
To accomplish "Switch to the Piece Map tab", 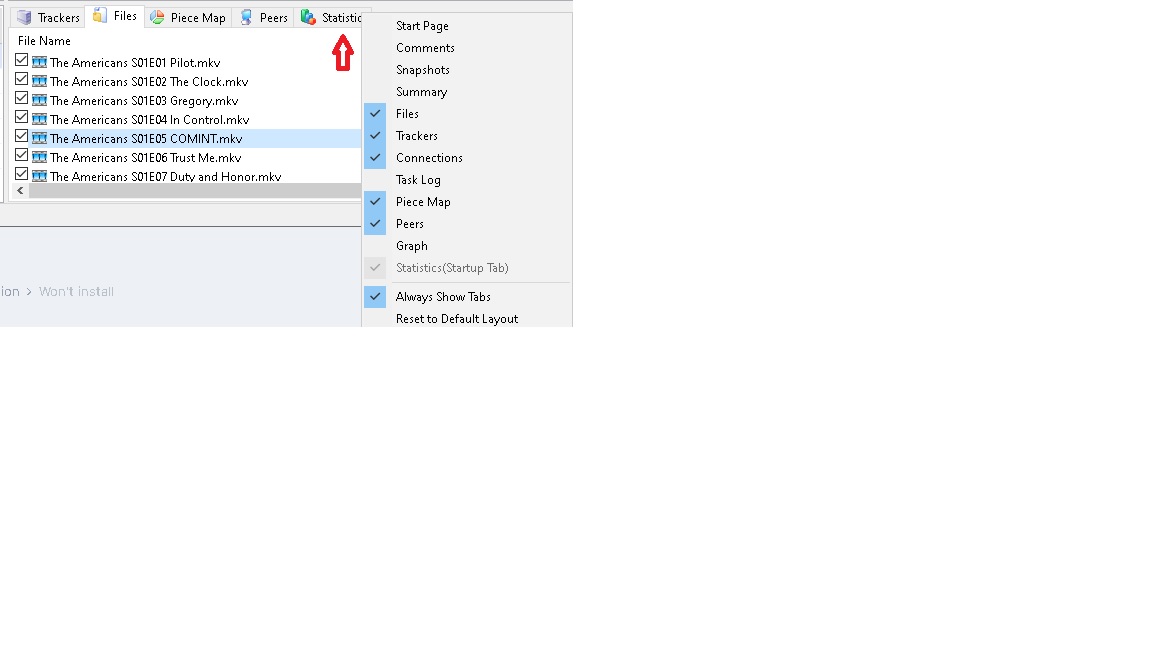I will (188, 18).
